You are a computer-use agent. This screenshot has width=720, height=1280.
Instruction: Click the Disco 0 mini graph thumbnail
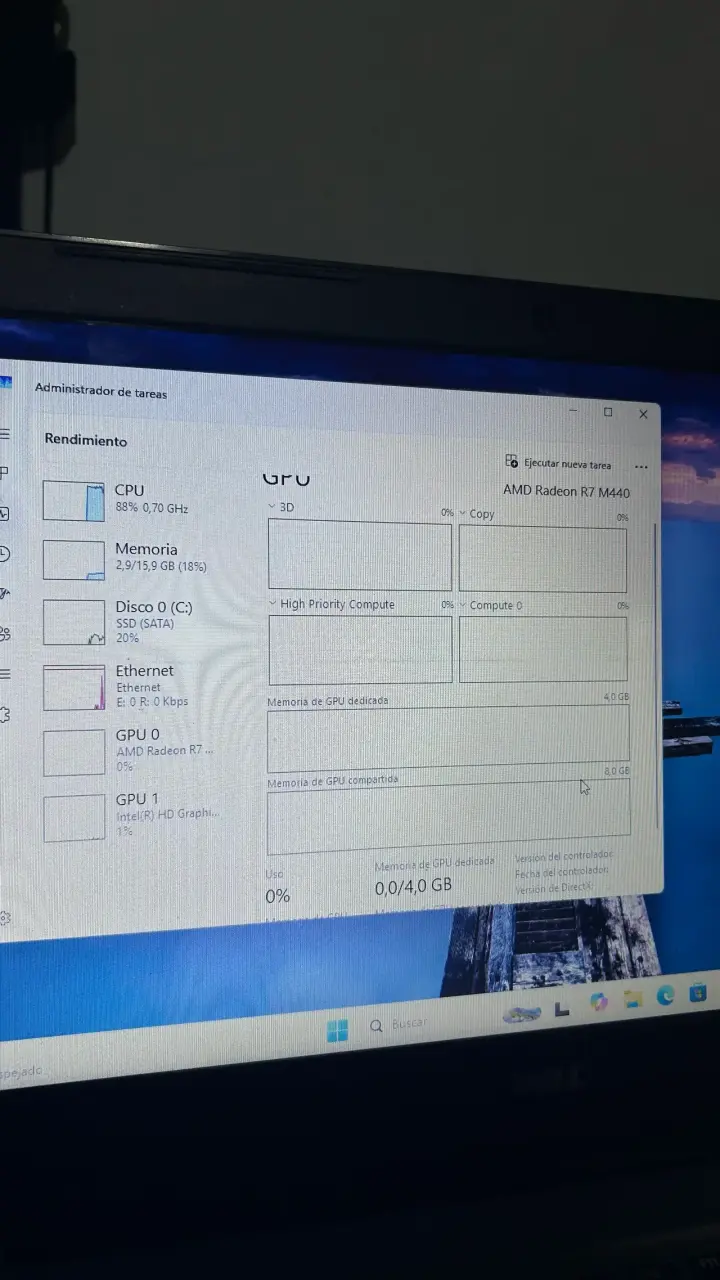pyautogui.click(x=73, y=622)
